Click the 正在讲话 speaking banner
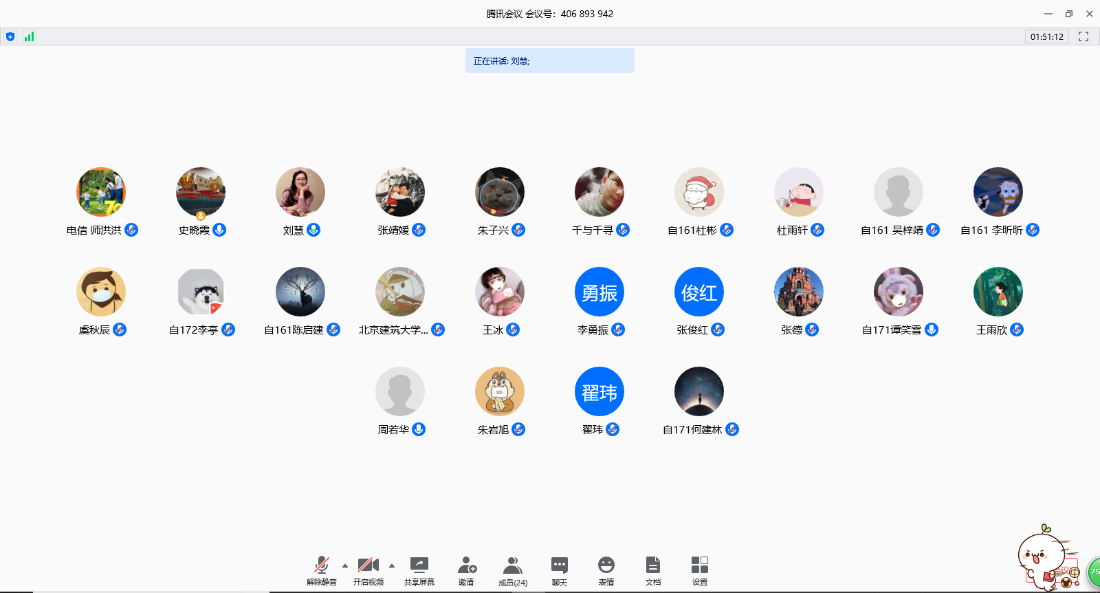 click(x=549, y=61)
